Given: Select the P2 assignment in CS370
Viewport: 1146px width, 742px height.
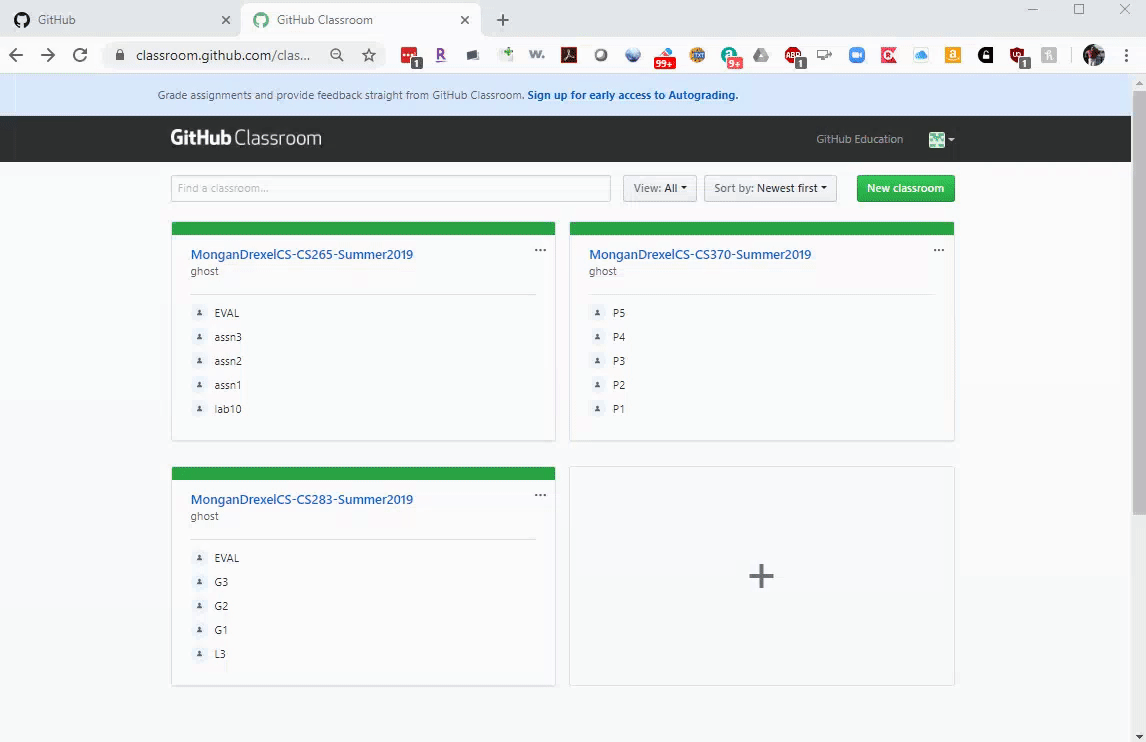Looking at the screenshot, I should (x=619, y=385).
